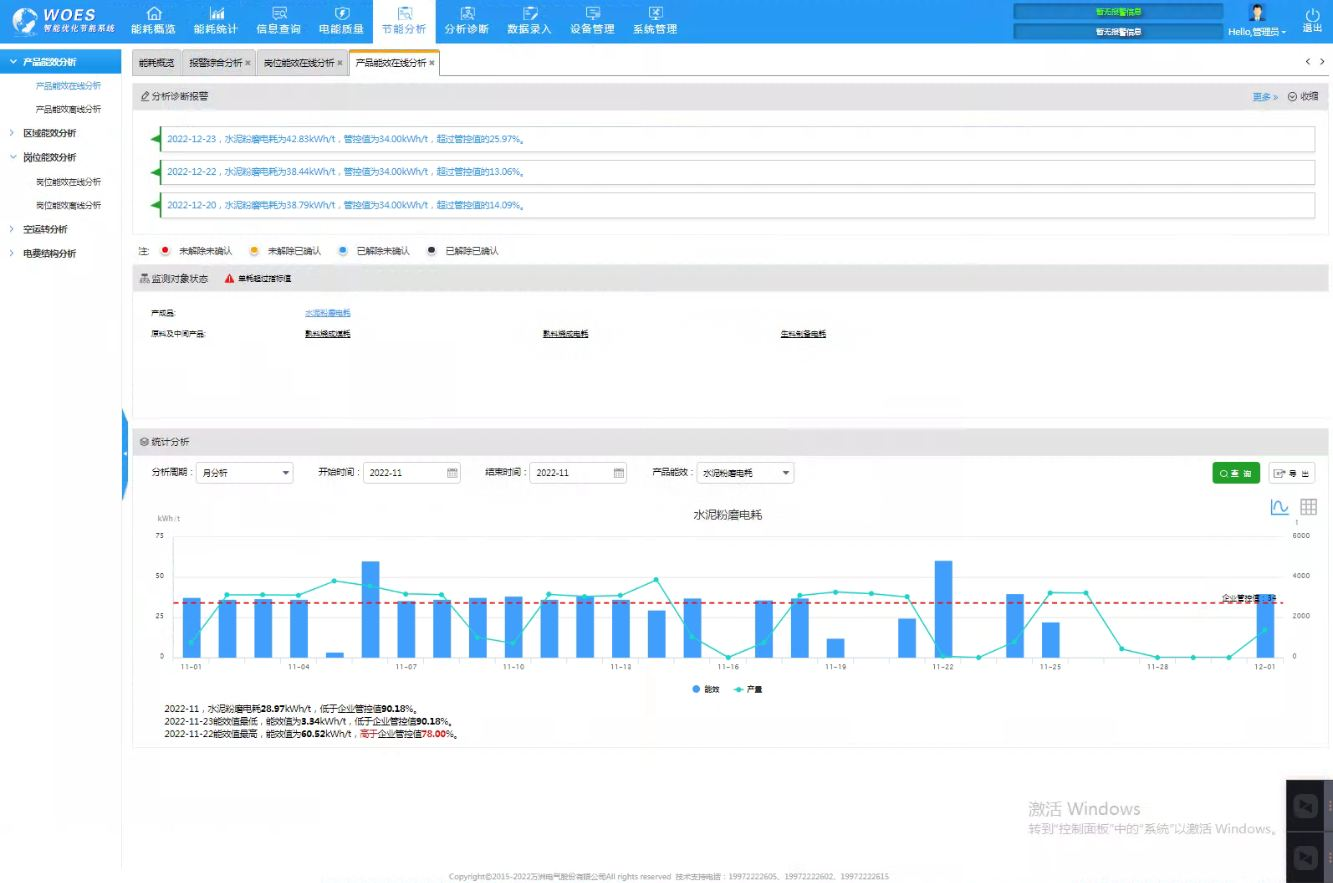Click the green 查询 button
This screenshot has height=883, width=1333.
tap(1236, 473)
